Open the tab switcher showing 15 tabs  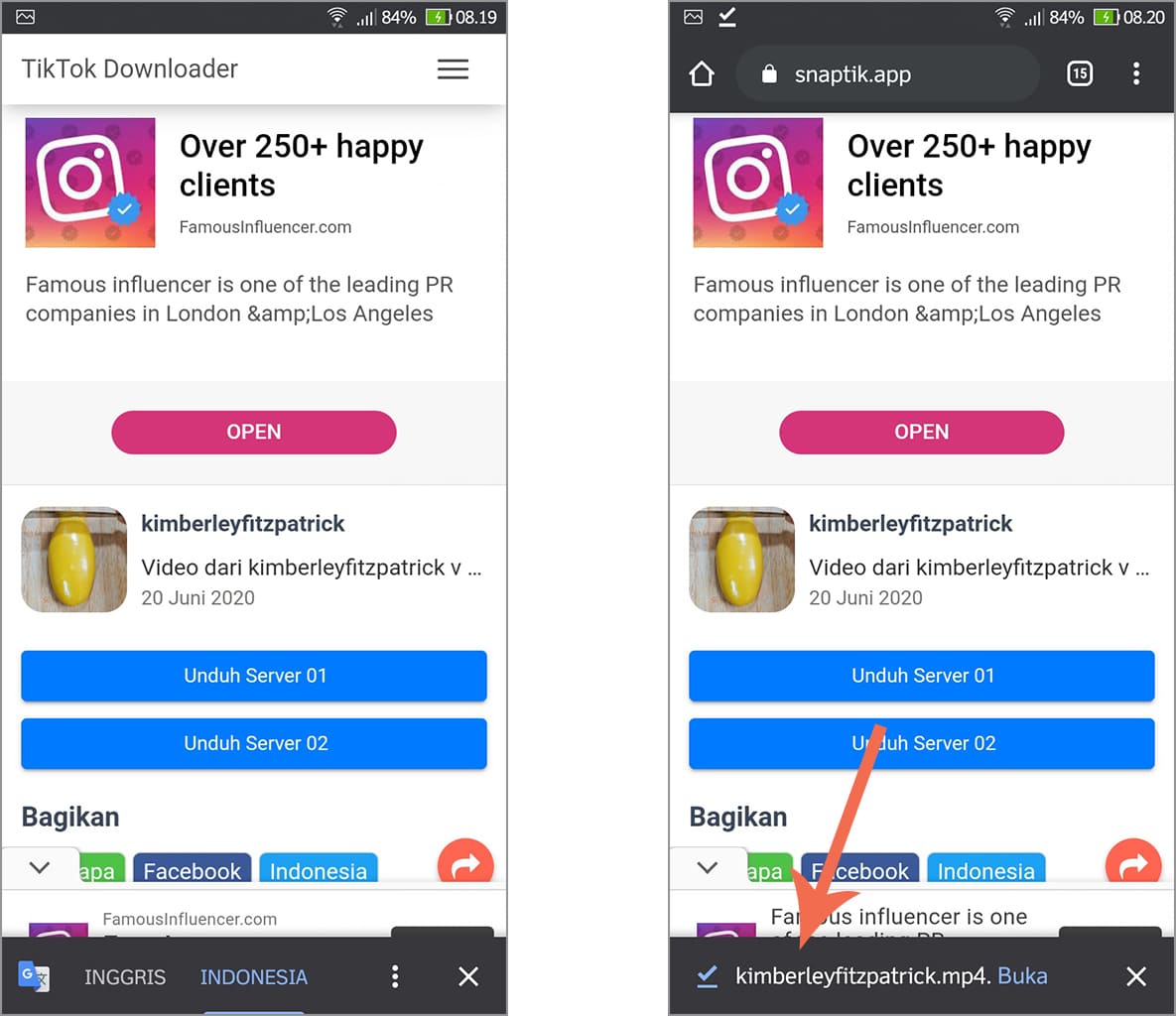[x=1080, y=73]
